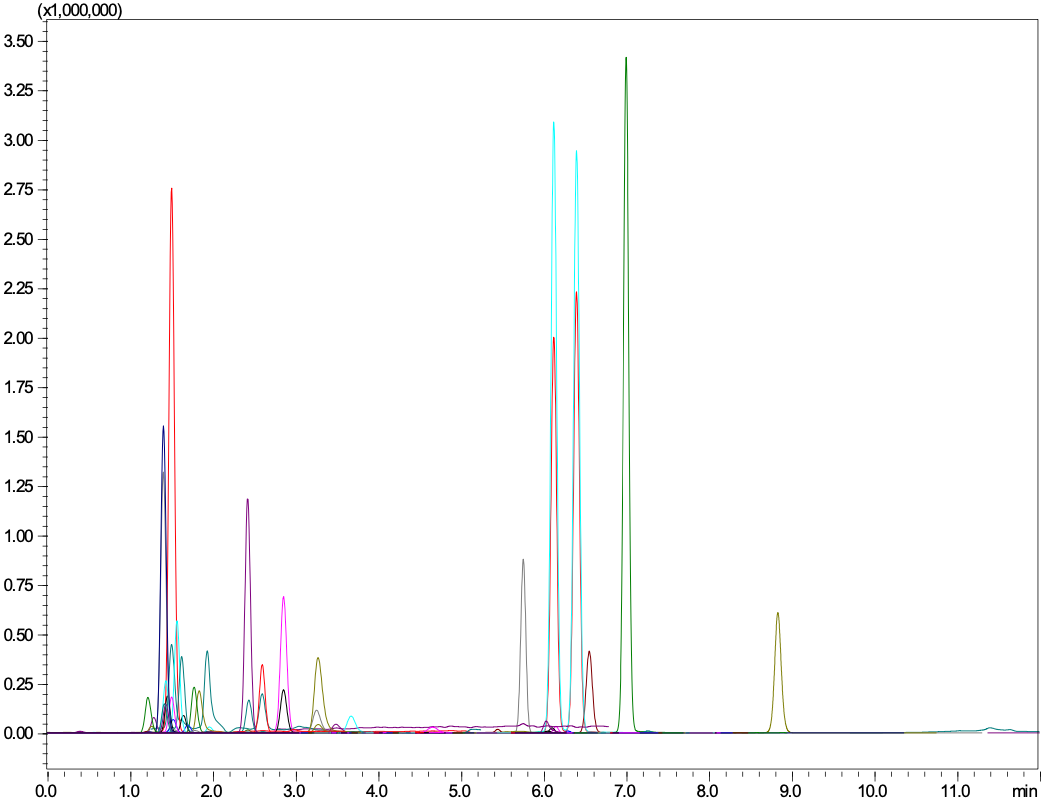The image size is (1046, 800).
Task: Click the 5.0 tick label on x-axis
Action: [460, 790]
